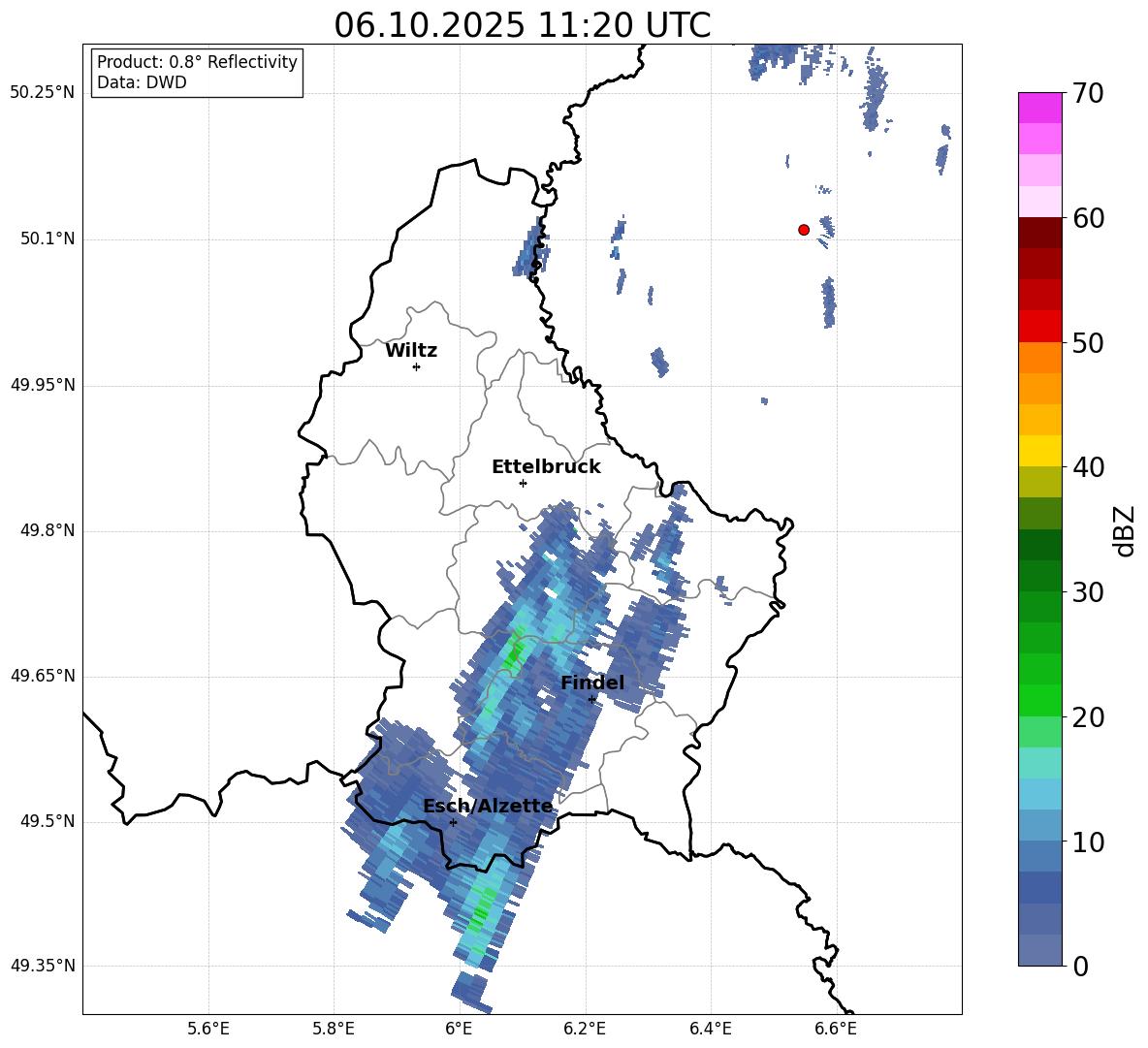Click the red radar site marker dot
Screen dimensions: 1148x1048
[804, 230]
